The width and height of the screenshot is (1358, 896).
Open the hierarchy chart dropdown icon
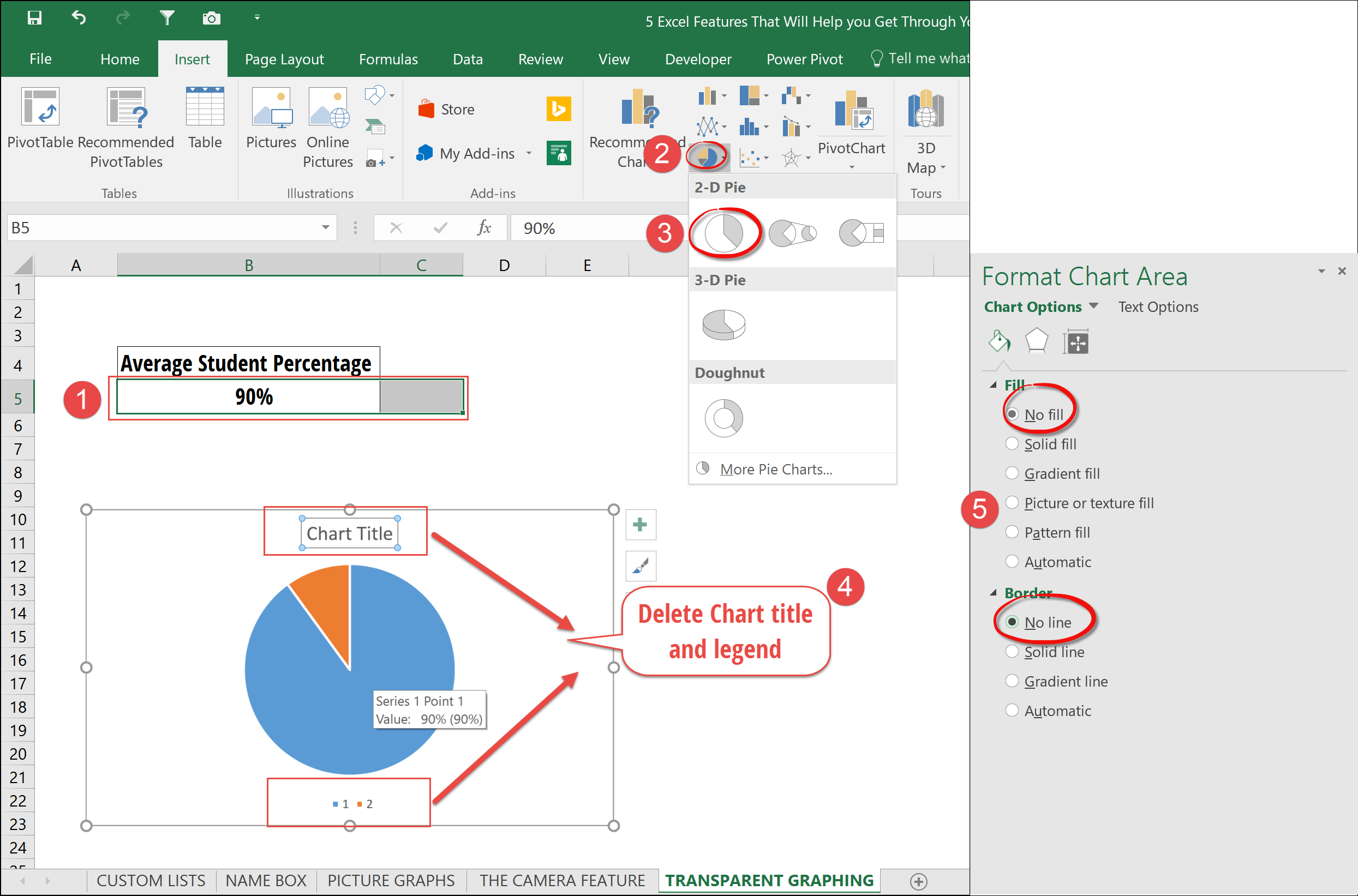(753, 95)
